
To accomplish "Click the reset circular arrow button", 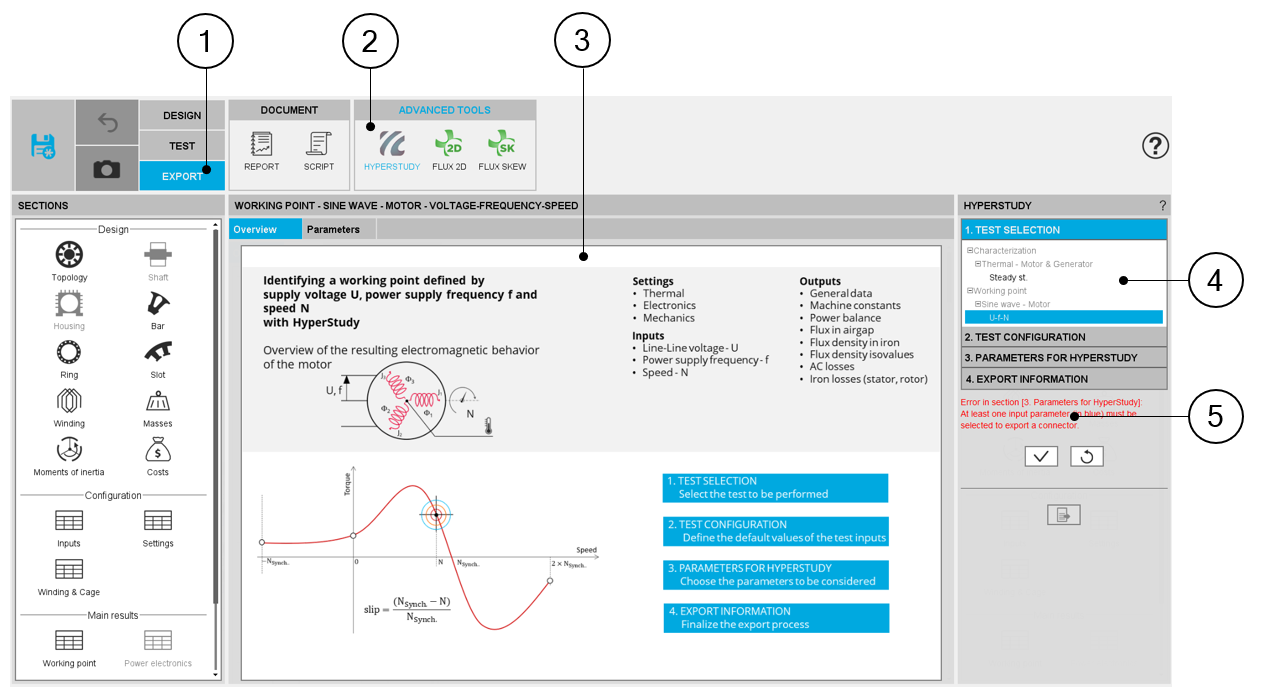I will (x=1087, y=456).
